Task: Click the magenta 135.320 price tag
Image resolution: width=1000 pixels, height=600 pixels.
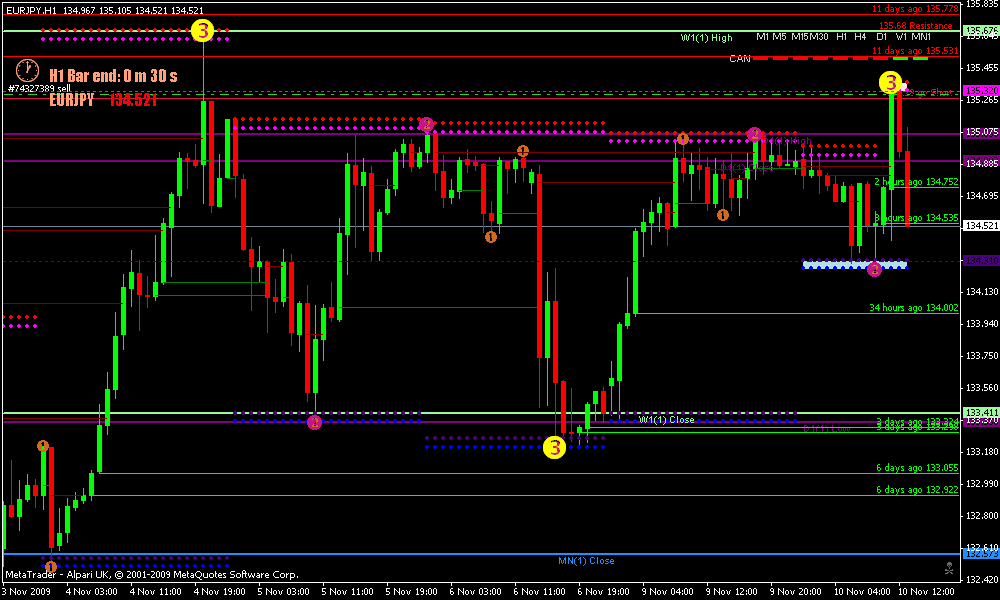Action: tap(981, 91)
